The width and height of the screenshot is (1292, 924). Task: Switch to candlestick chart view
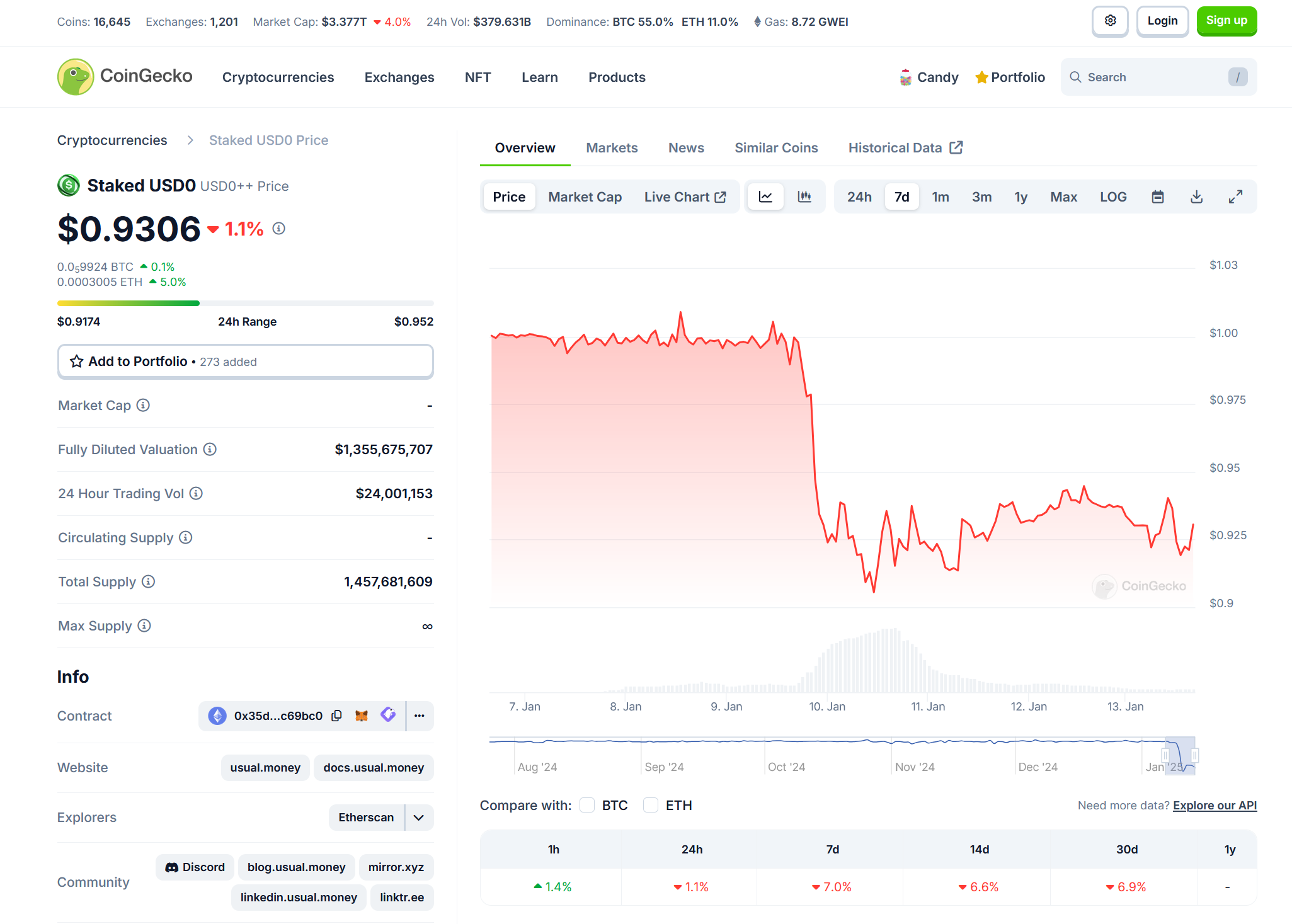tap(804, 197)
